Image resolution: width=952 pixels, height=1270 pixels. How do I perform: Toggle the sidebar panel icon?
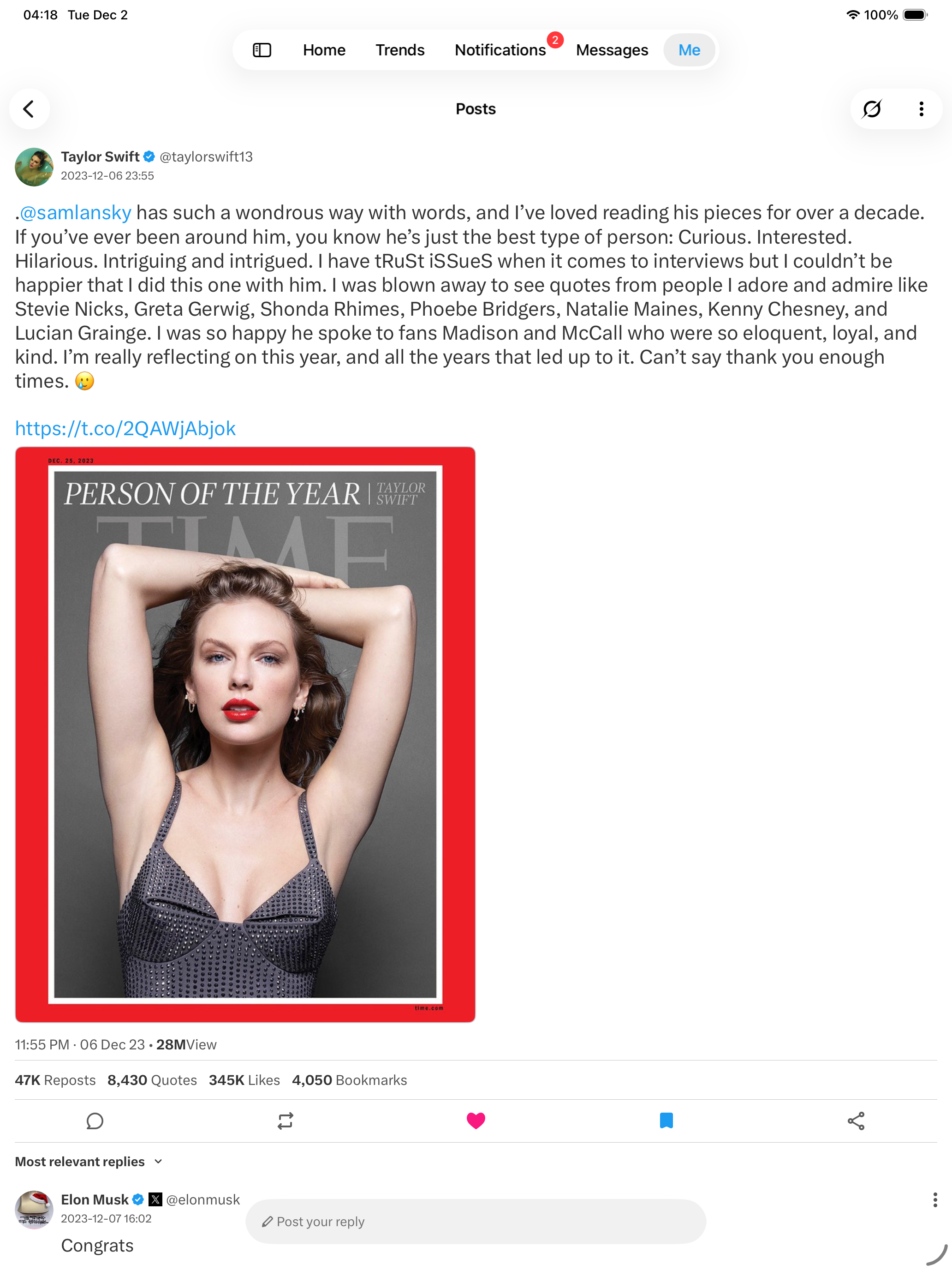262,50
